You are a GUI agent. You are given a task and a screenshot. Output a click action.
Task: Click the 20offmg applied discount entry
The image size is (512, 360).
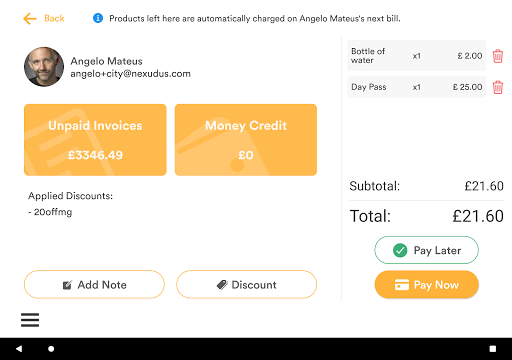pos(50,212)
